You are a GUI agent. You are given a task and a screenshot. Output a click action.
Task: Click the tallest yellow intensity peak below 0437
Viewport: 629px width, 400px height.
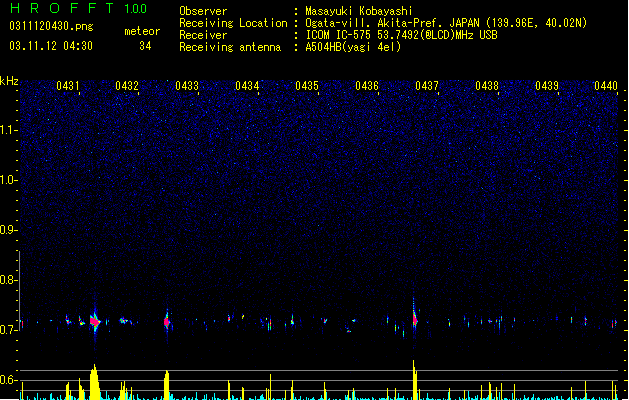tap(414, 379)
